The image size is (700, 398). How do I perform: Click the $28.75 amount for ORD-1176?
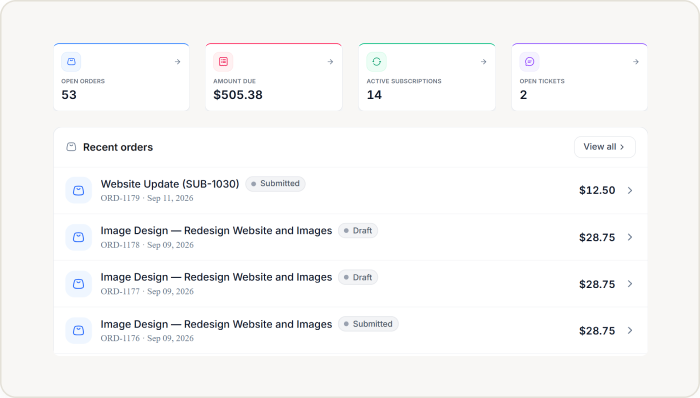597,331
